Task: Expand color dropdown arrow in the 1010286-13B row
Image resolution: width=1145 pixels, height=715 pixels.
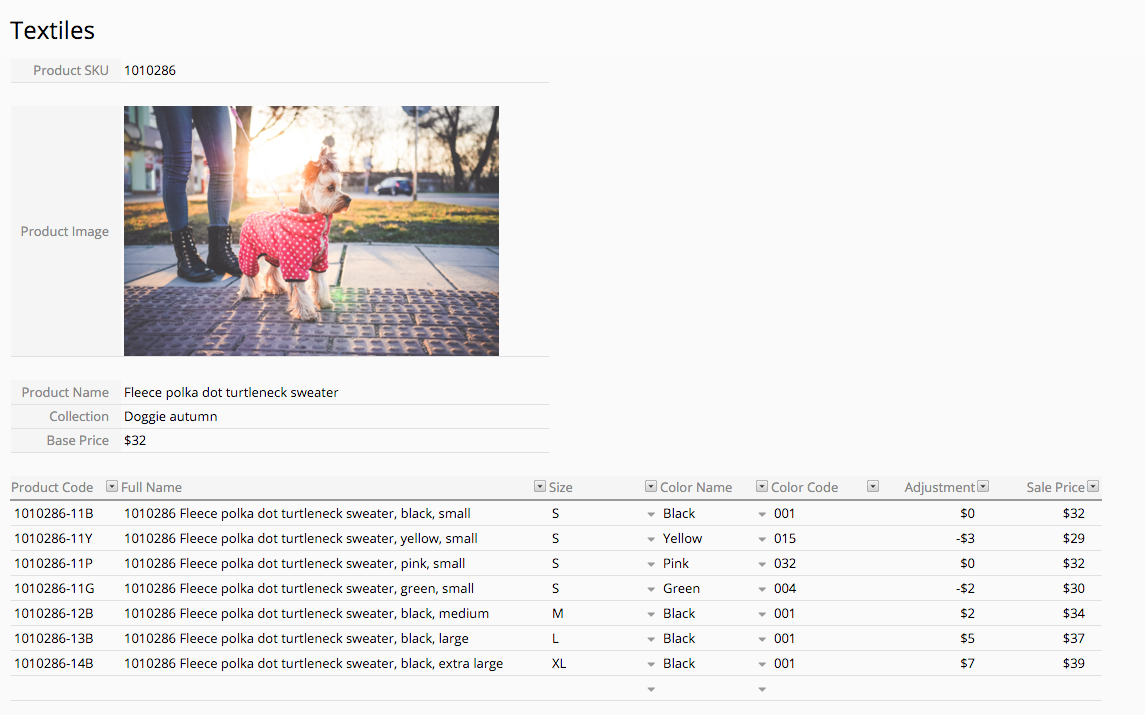Action: [762, 639]
